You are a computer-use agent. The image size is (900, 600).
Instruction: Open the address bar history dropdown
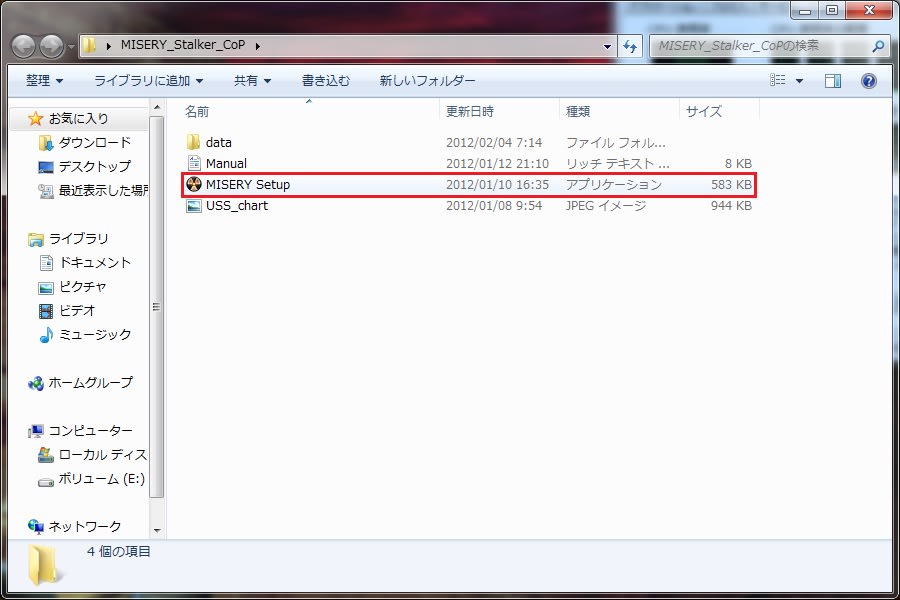click(607, 47)
